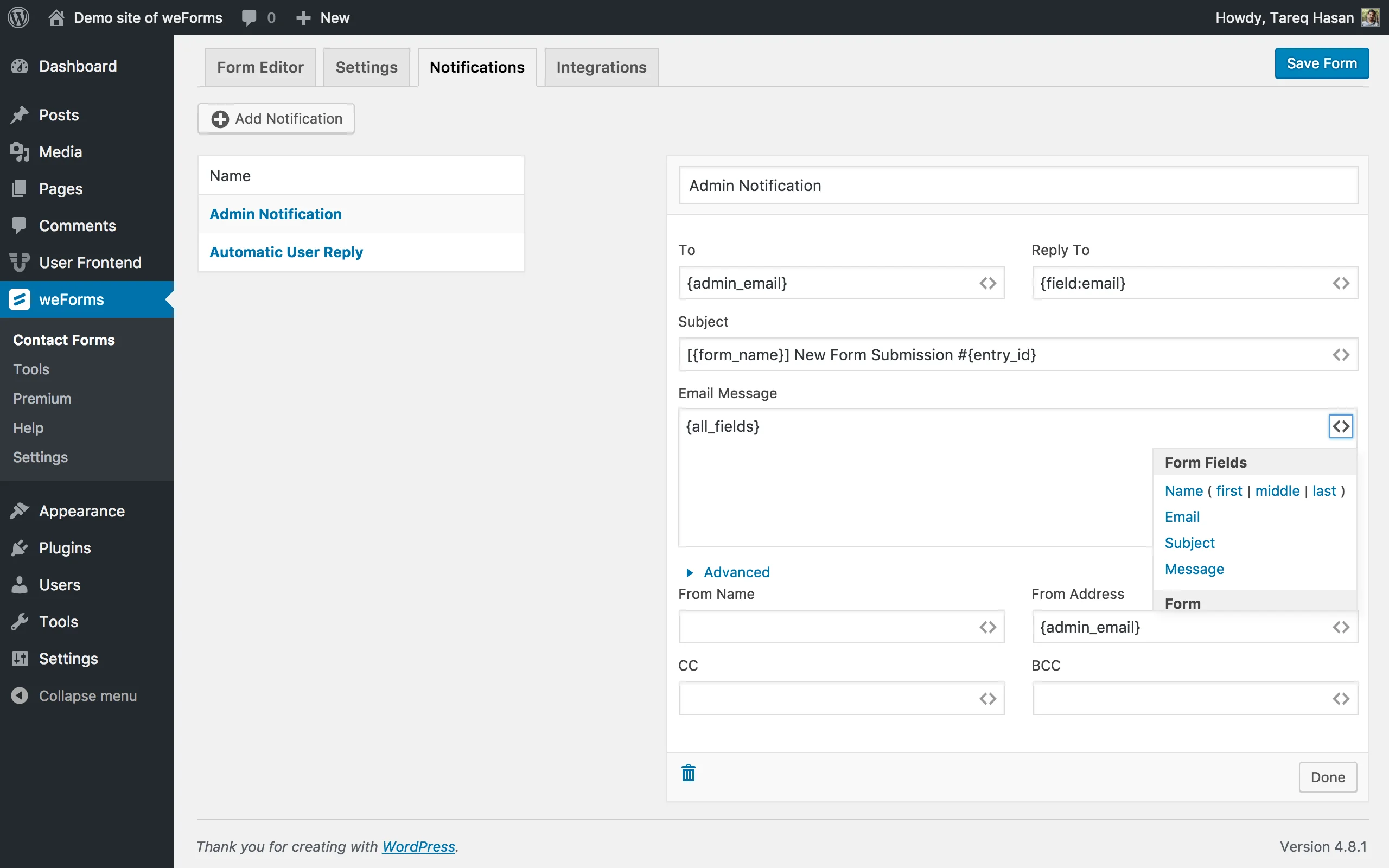Image resolution: width=1389 pixels, height=868 pixels.
Task: Expand the Advanced options section
Action: click(736, 572)
